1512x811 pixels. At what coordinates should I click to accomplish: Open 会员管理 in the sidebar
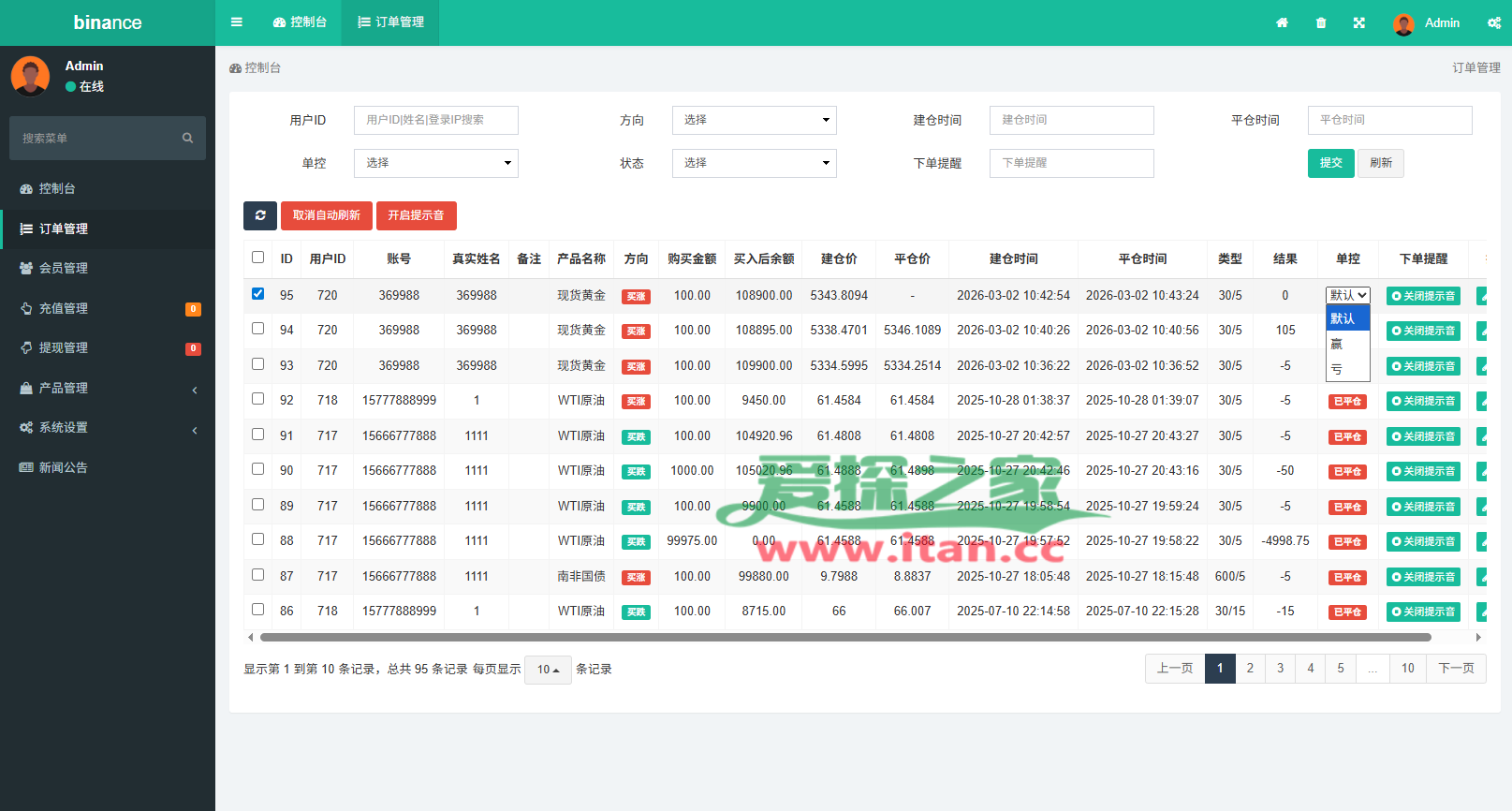(63, 268)
